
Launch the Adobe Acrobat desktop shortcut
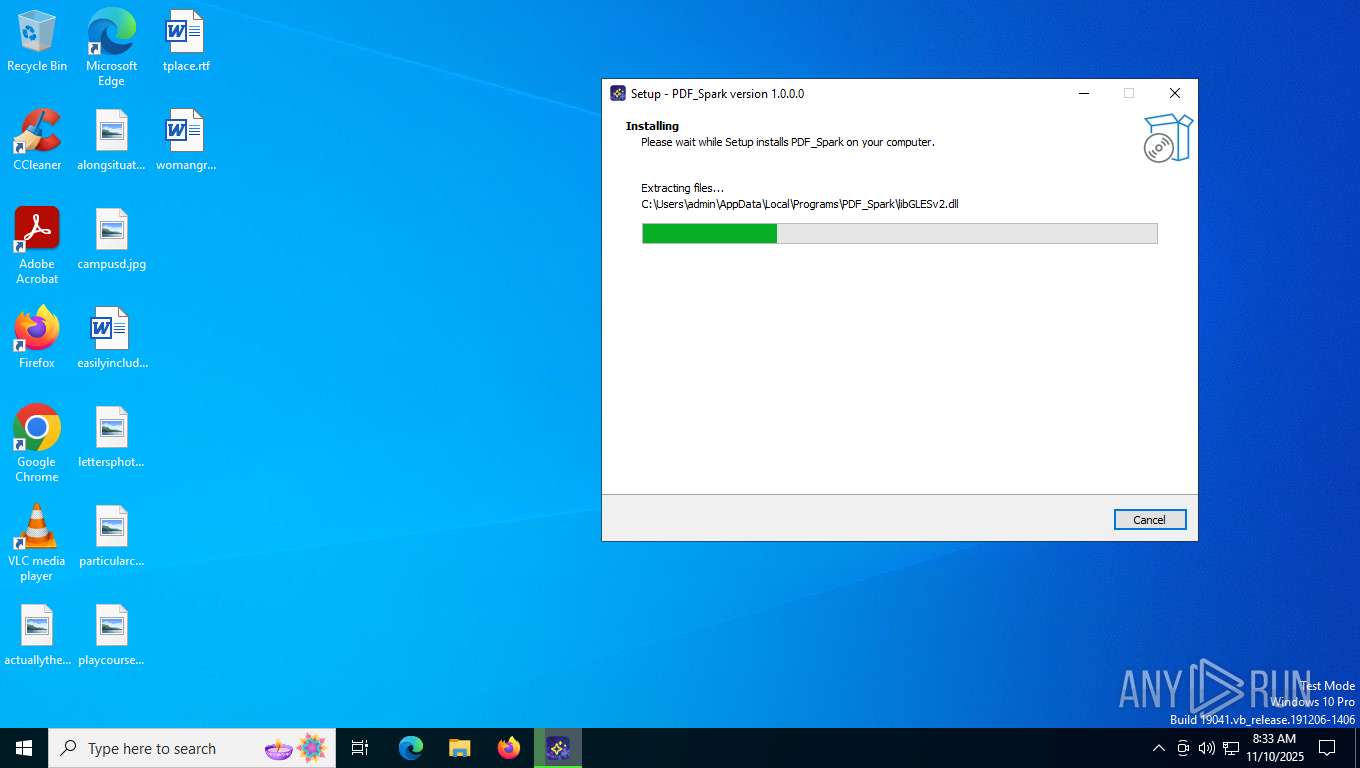coord(37,246)
